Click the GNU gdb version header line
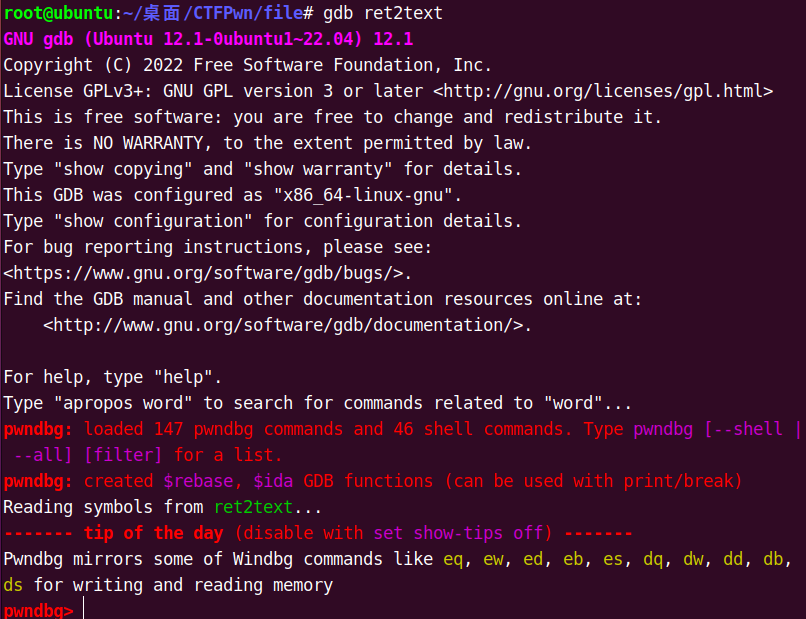The image size is (806, 619). pos(208,39)
